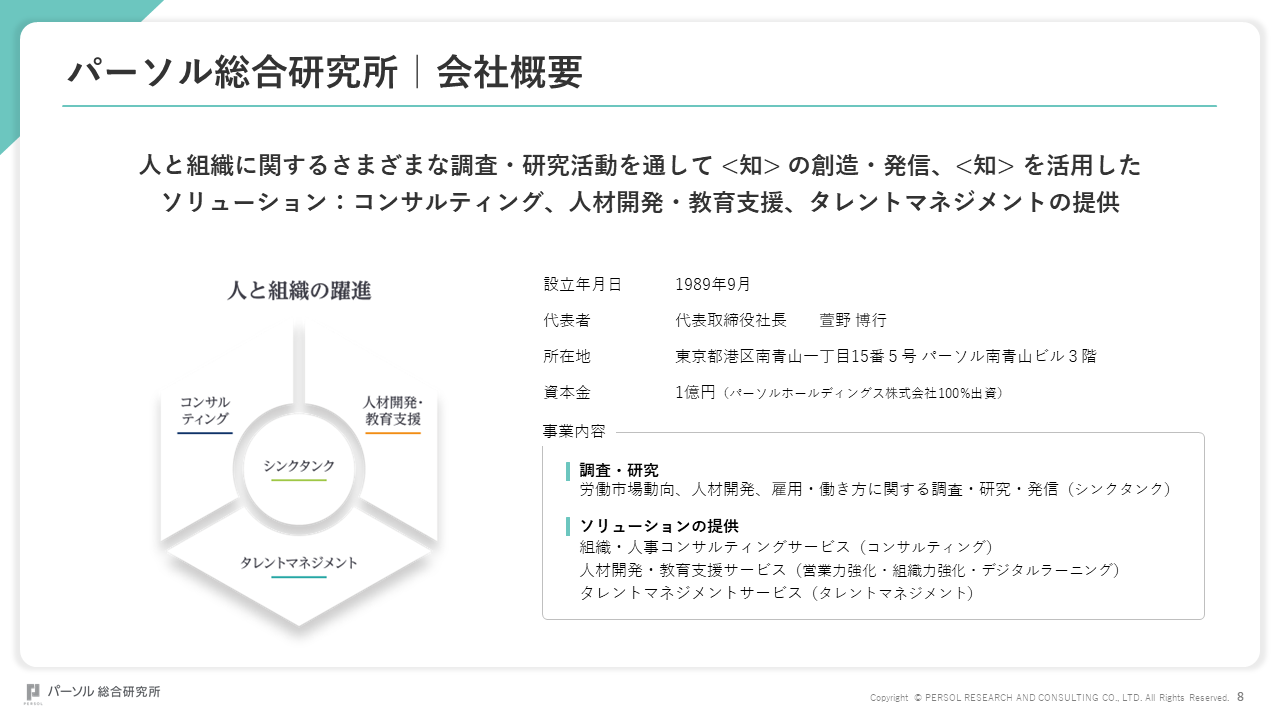The image size is (1280, 720).
Task: Click the 事業内容 box heading
Action: [x=574, y=431]
